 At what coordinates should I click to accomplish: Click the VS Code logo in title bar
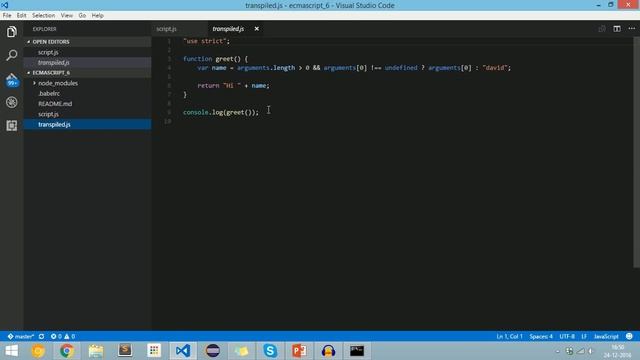5,5
